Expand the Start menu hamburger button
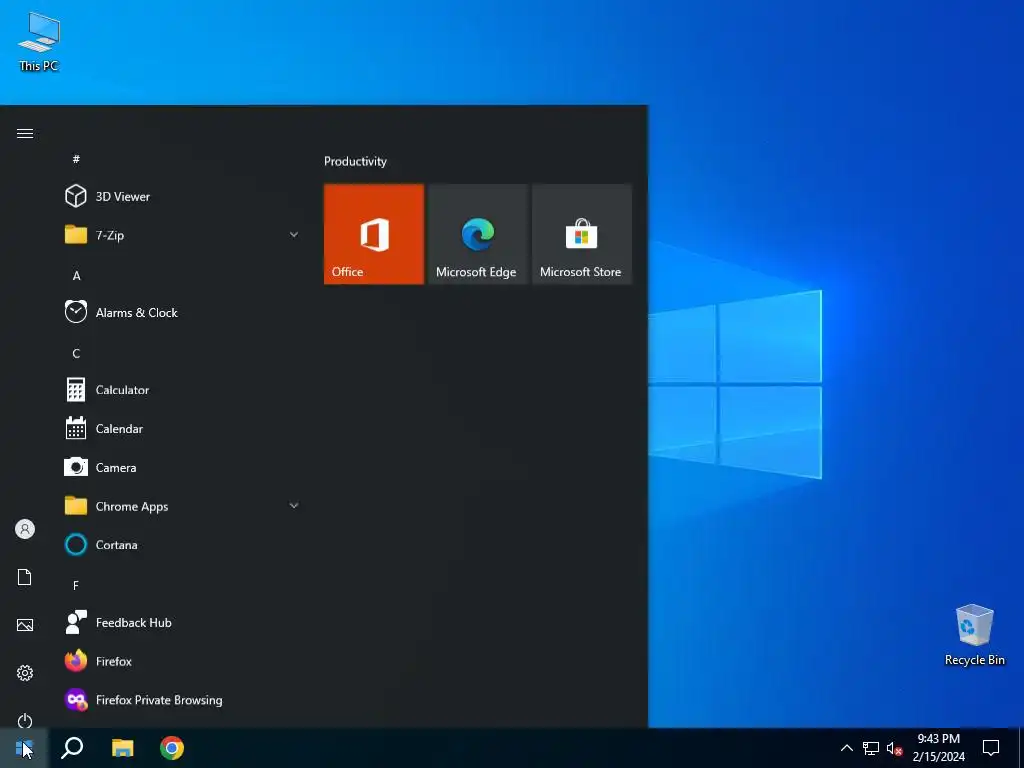This screenshot has width=1024, height=768. tap(25, 133)
